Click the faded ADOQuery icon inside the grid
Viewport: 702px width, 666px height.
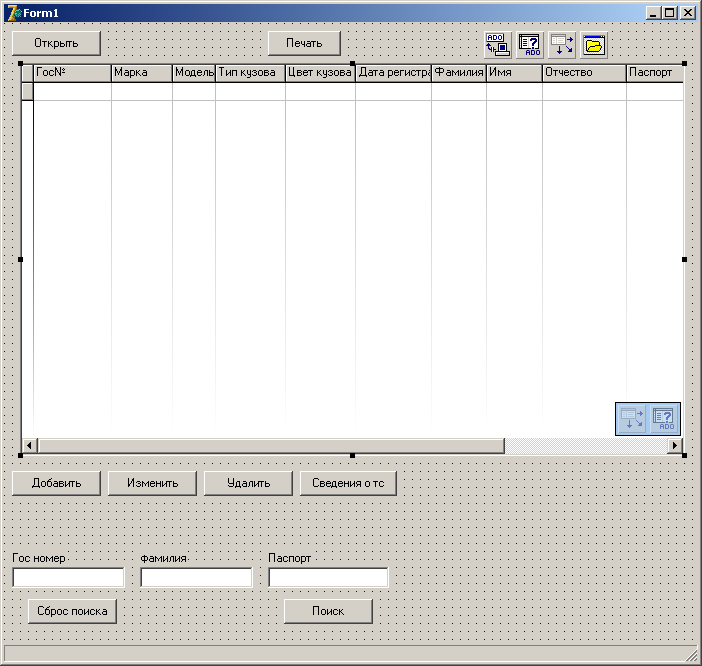pos(663,418)
